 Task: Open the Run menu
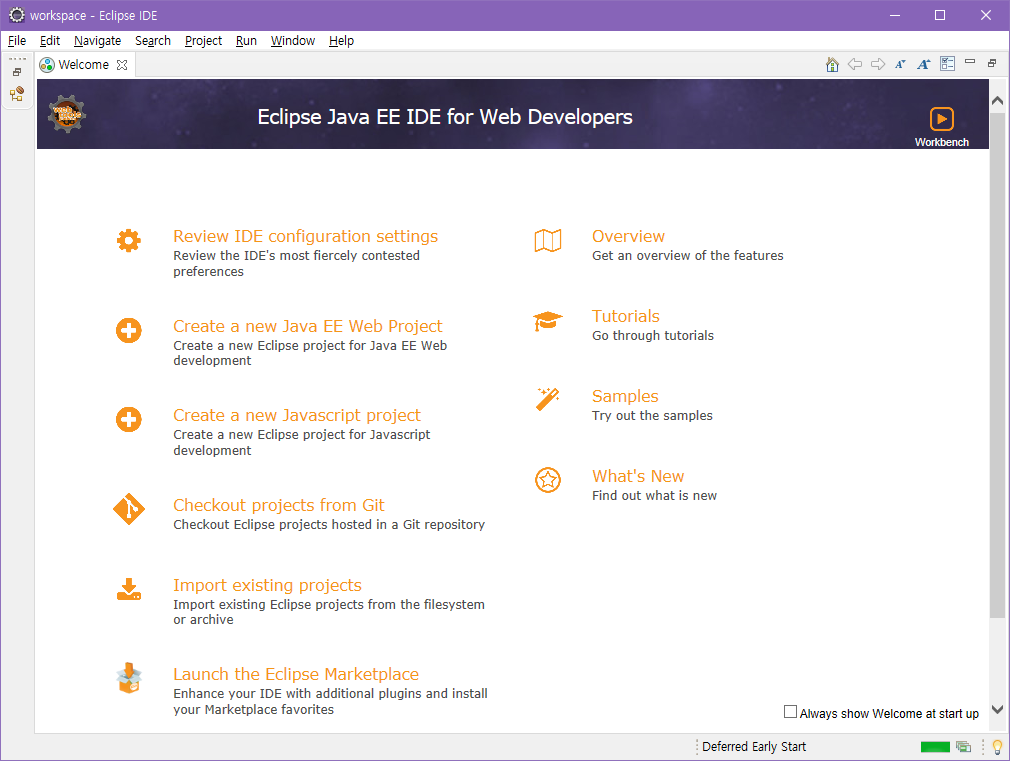click(246, 41)
